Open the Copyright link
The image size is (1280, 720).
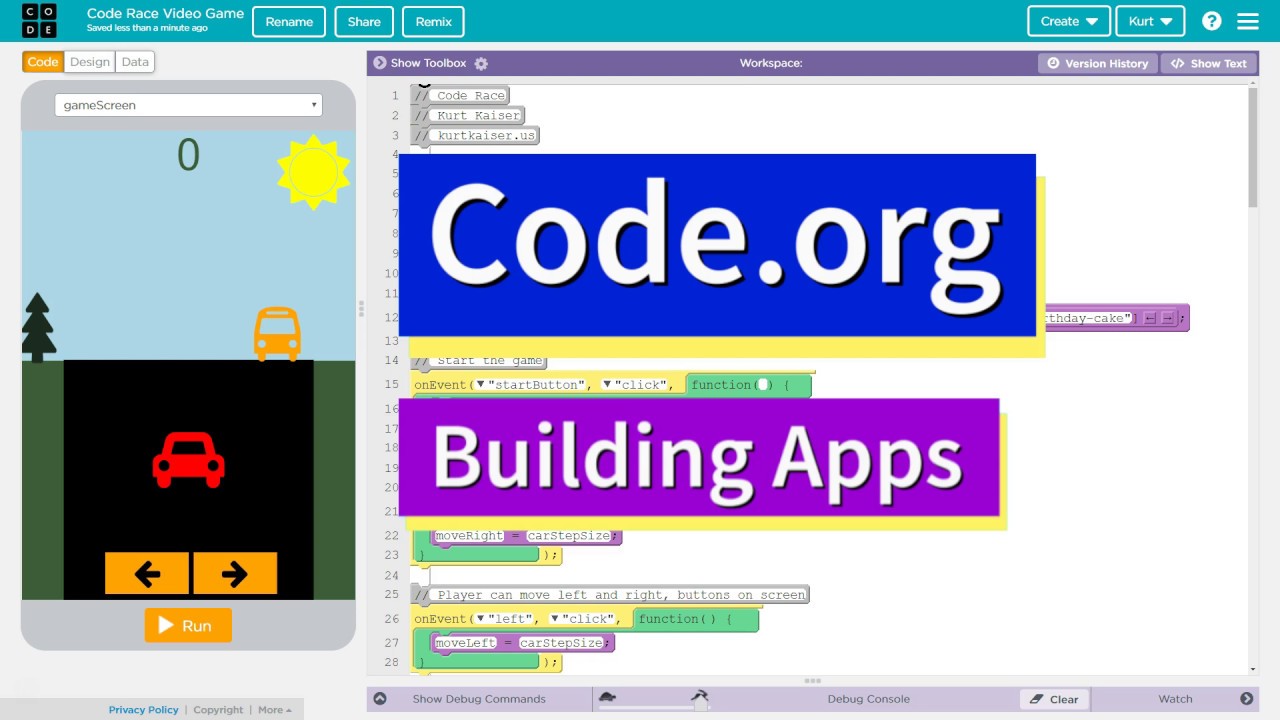[218, 710]
